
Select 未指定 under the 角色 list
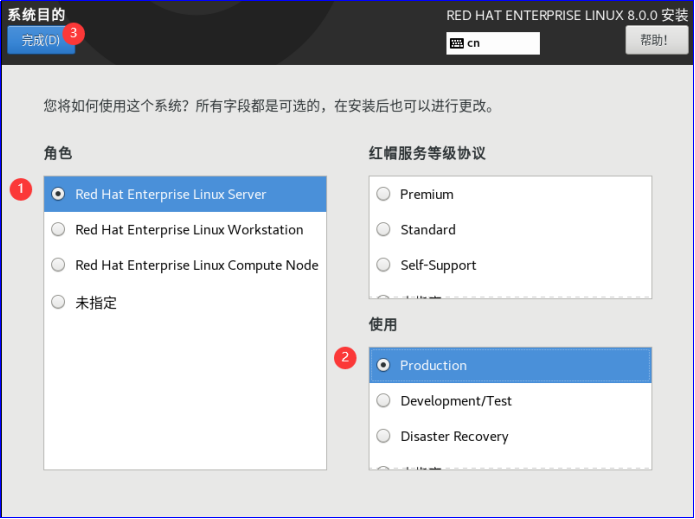pyautogui.click(x=96, y=302)
